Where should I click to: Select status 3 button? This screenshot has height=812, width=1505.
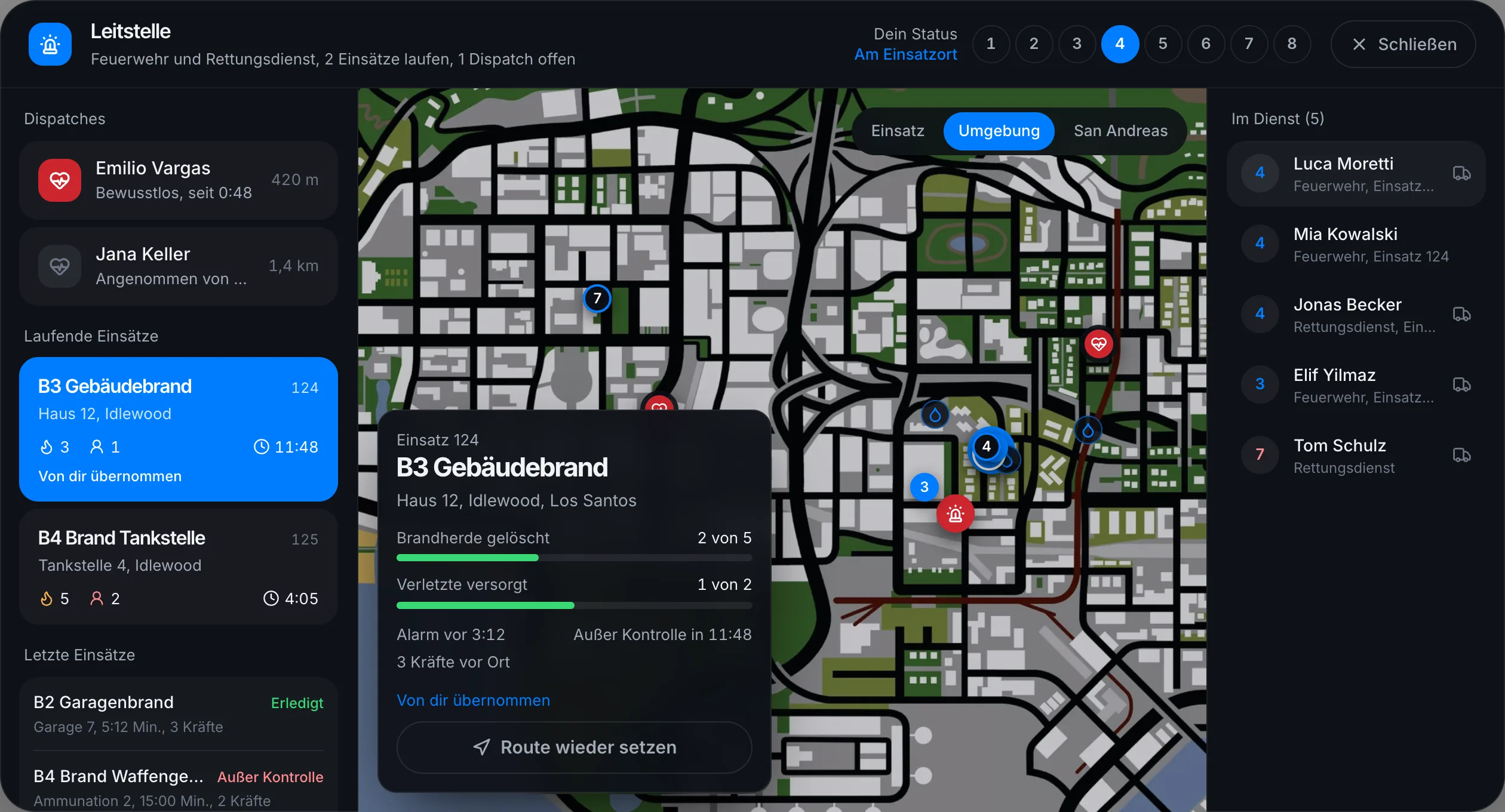[1077, 44]
